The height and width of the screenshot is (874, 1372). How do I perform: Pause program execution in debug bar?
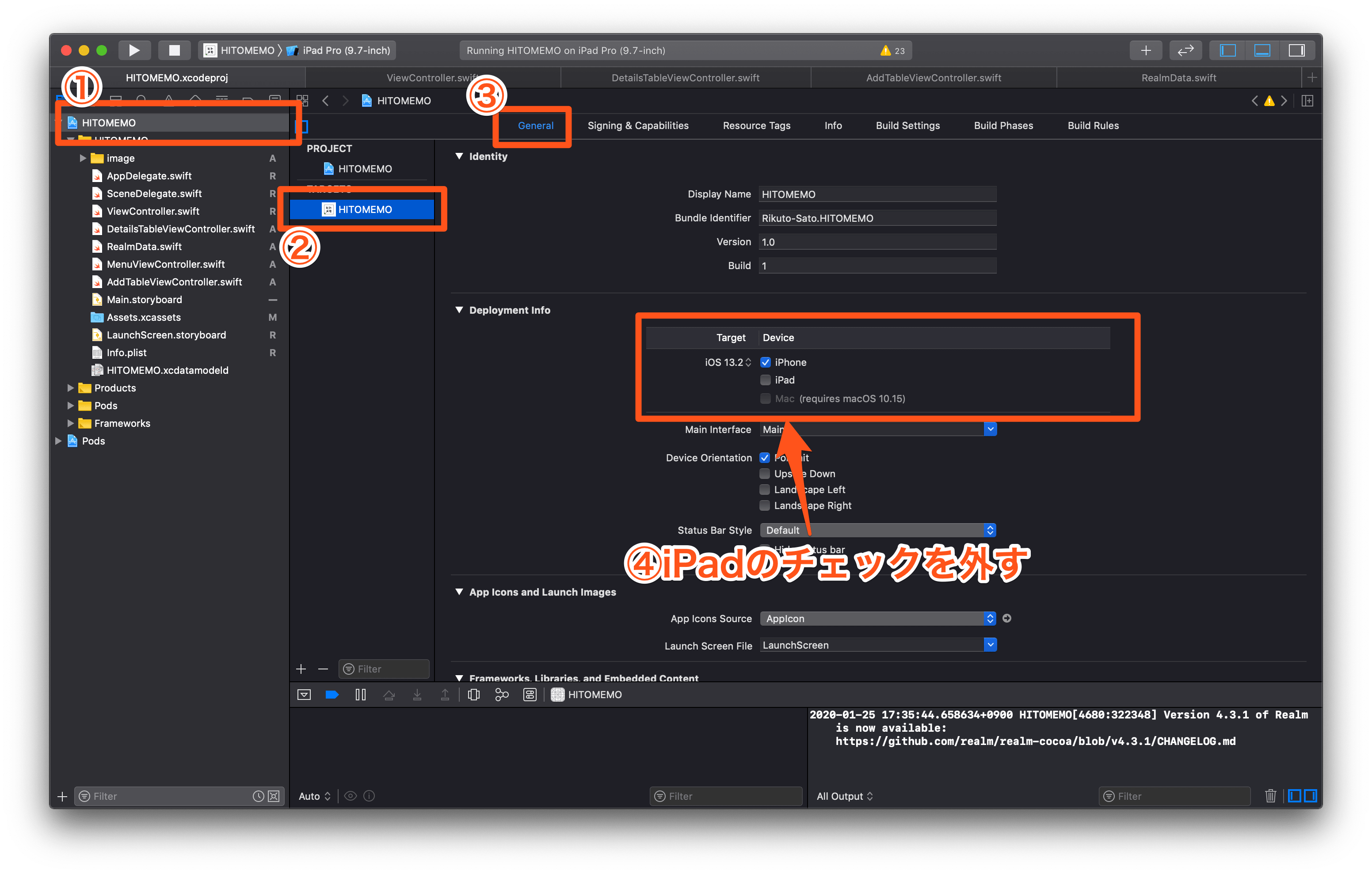tap(361, 695)
